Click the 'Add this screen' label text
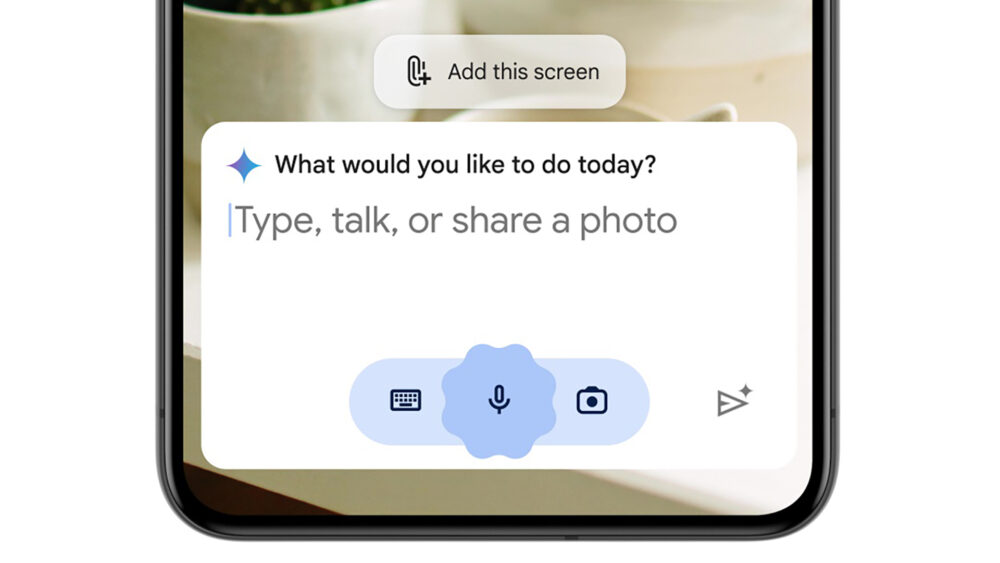This screenshot has width=1000, height=563. coord(524,71)
